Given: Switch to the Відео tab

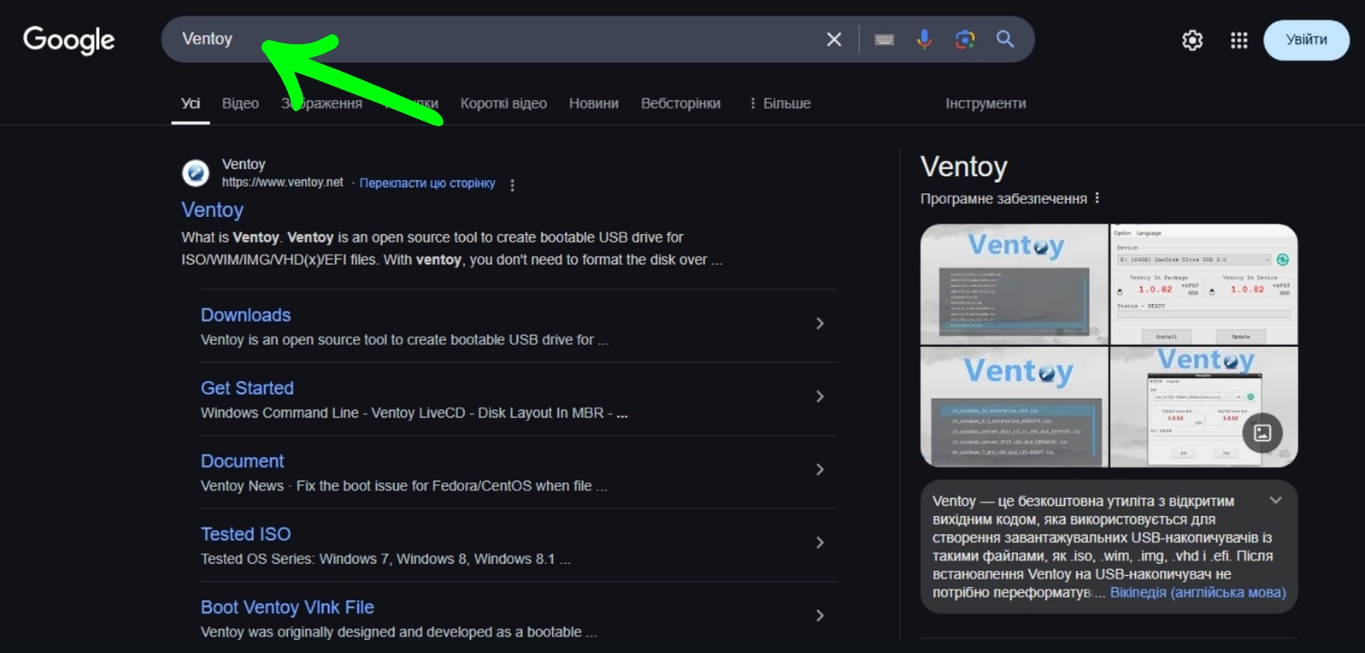Looking at the screenshot, I should (240, 103).
